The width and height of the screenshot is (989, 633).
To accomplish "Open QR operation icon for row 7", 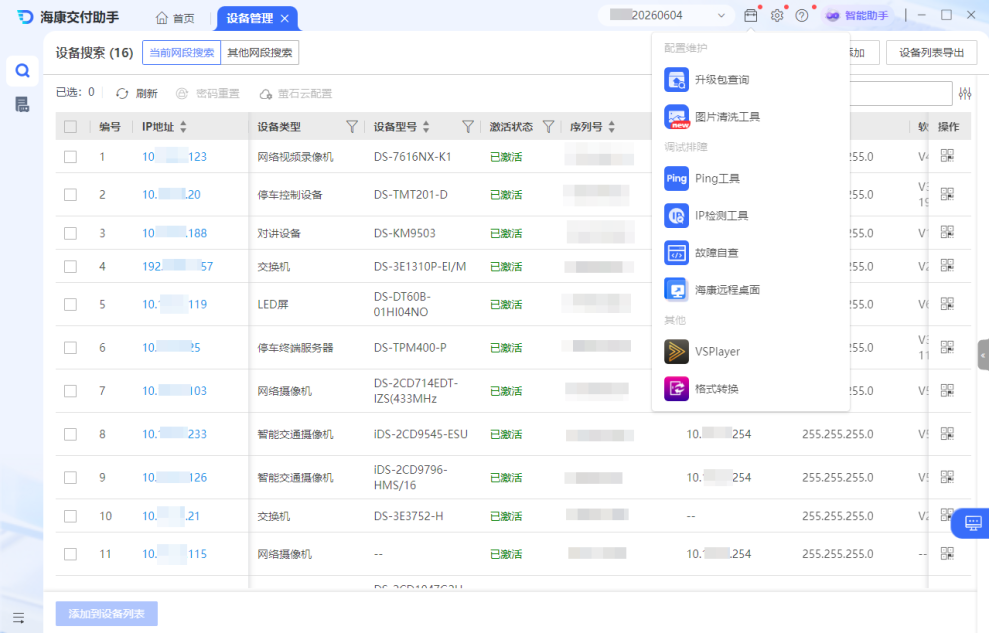I will click(947, 390).
